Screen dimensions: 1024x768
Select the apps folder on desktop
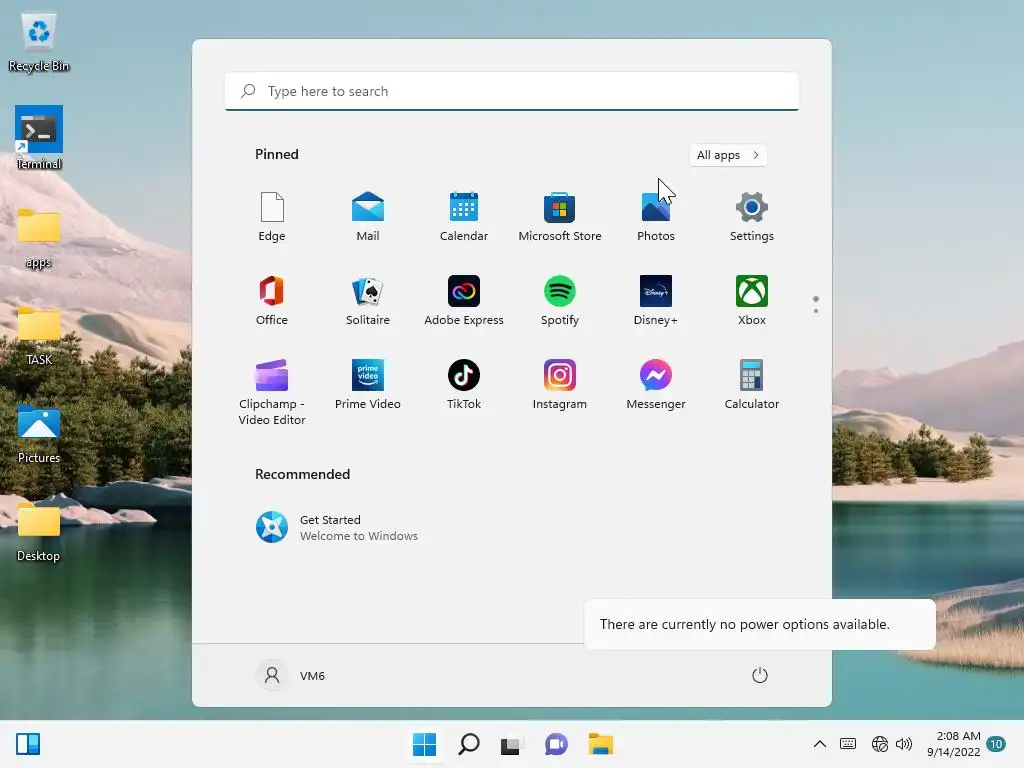39,238
